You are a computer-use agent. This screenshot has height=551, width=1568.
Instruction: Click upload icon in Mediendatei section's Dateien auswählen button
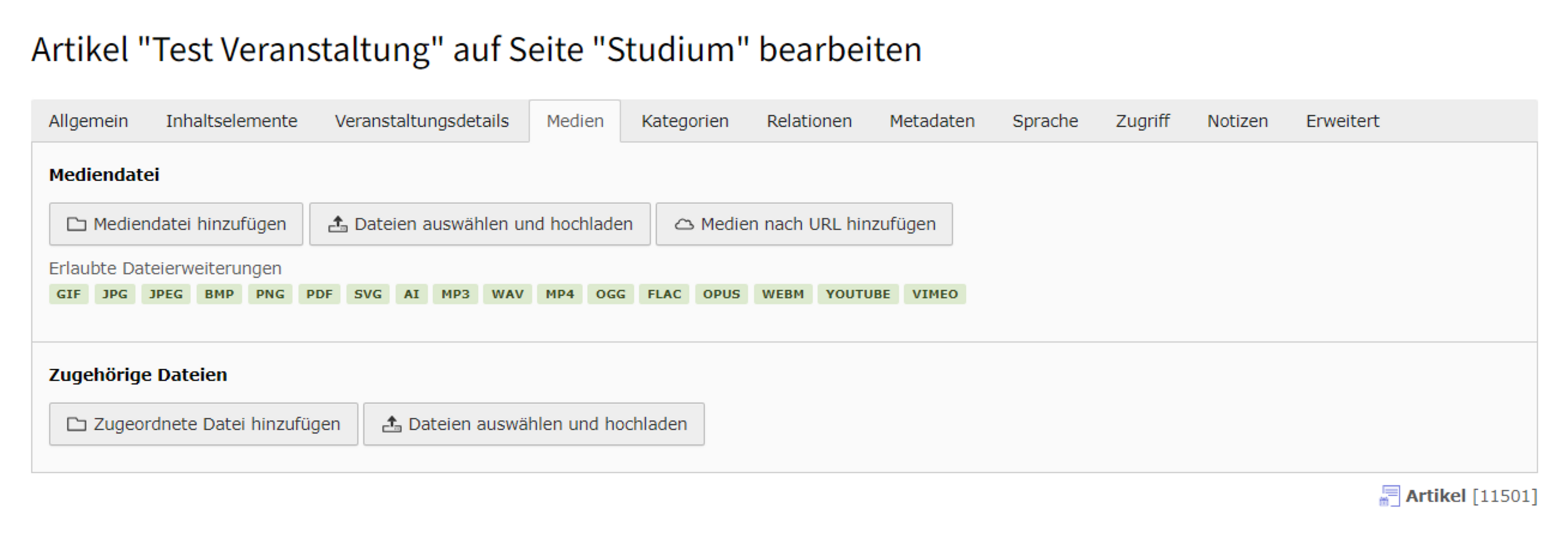pos(337,224)
